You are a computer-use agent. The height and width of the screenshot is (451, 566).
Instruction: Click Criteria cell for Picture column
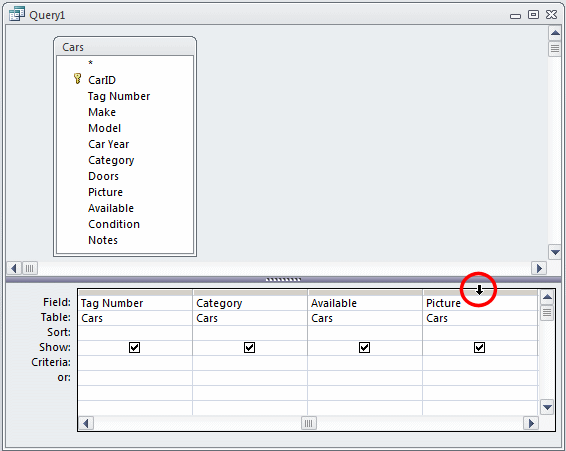click(480, 363)
